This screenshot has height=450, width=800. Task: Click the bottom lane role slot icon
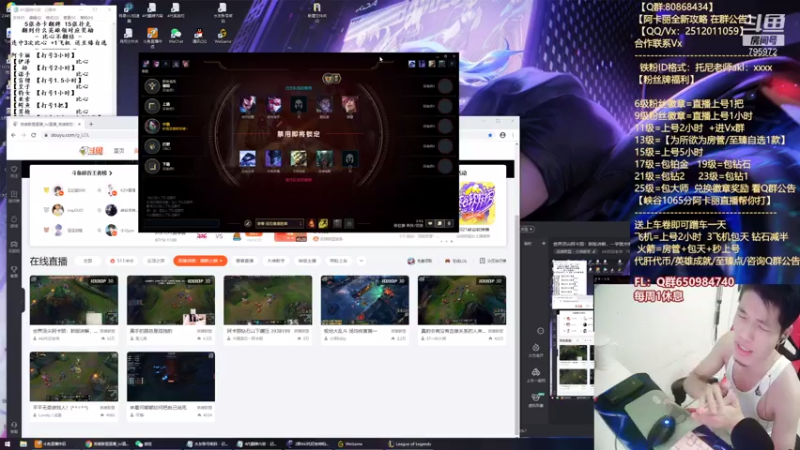click(x=152, y=166)
